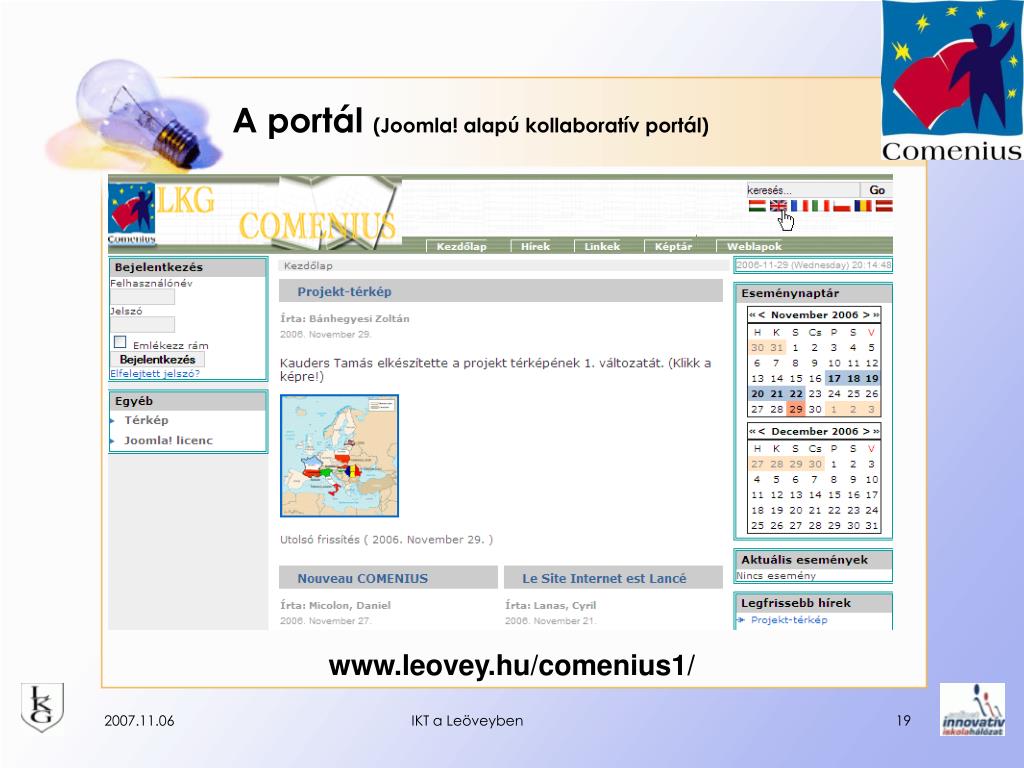Click the December 2006 month title
The width and height of the screenshot is (1024, 768).
click(814, 432)
